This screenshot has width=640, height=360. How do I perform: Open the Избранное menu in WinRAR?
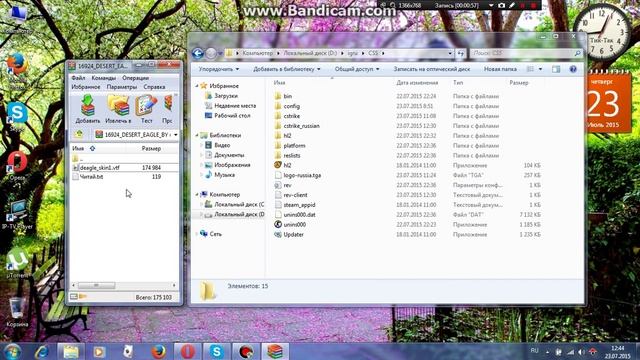[86, 87]
